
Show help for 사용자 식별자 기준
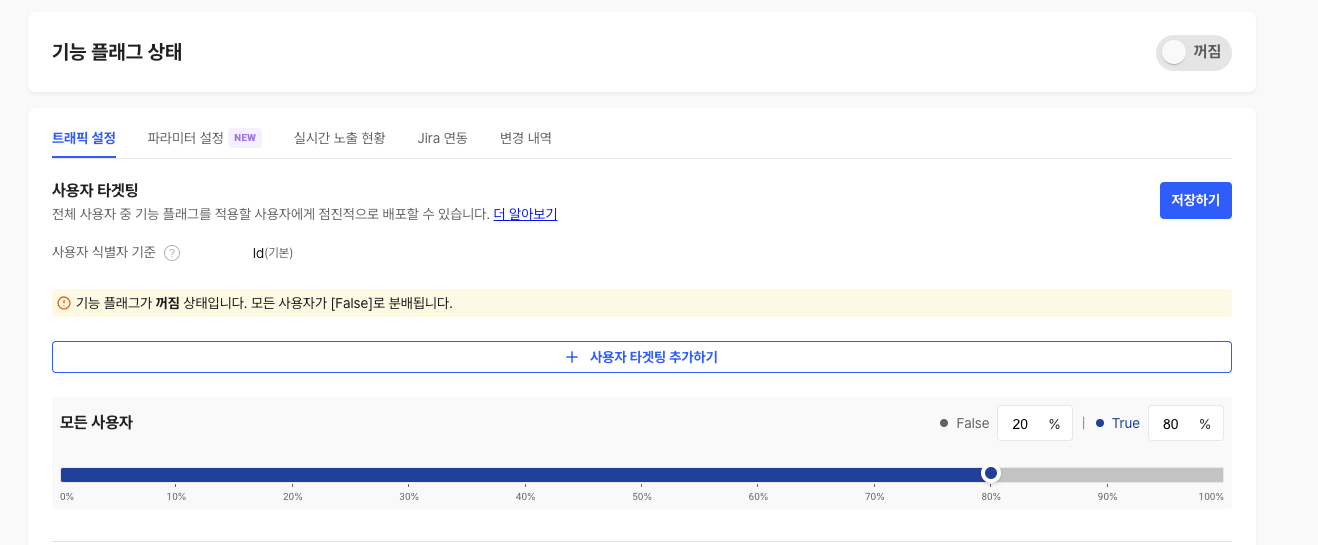(x=172, y=253)
